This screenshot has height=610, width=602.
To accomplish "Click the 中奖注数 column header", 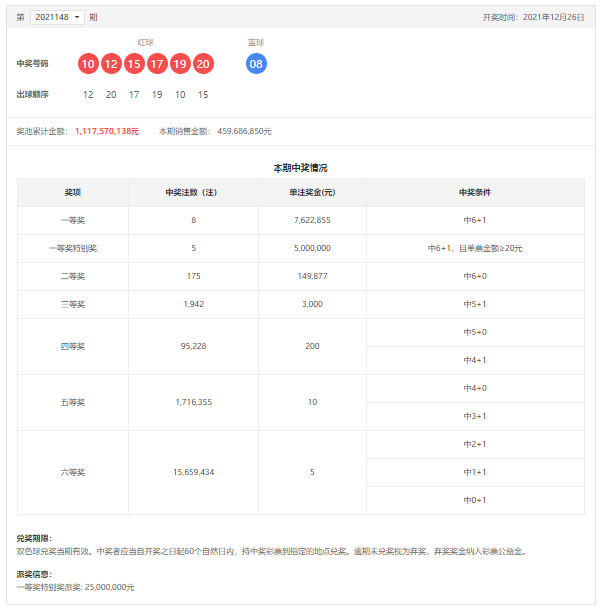I will click(193, 192).
